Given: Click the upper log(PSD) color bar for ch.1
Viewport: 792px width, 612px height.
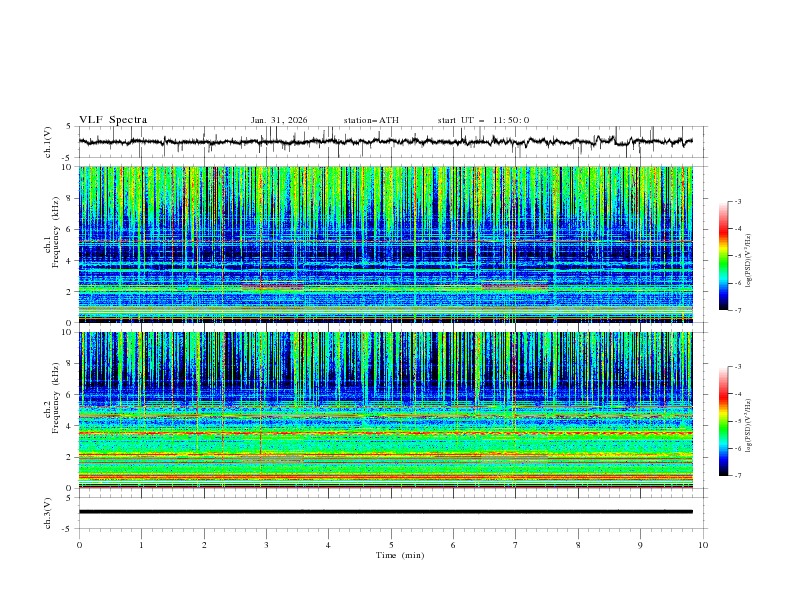Looking at the screenshot, I should pos(723,255).
